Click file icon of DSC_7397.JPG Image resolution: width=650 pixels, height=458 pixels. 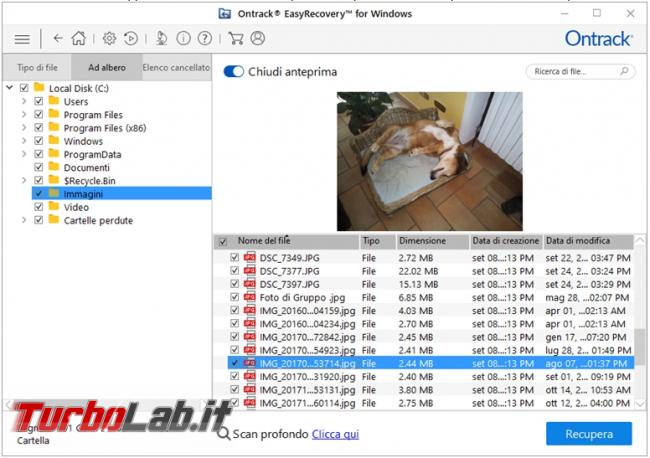coord(250,284)
